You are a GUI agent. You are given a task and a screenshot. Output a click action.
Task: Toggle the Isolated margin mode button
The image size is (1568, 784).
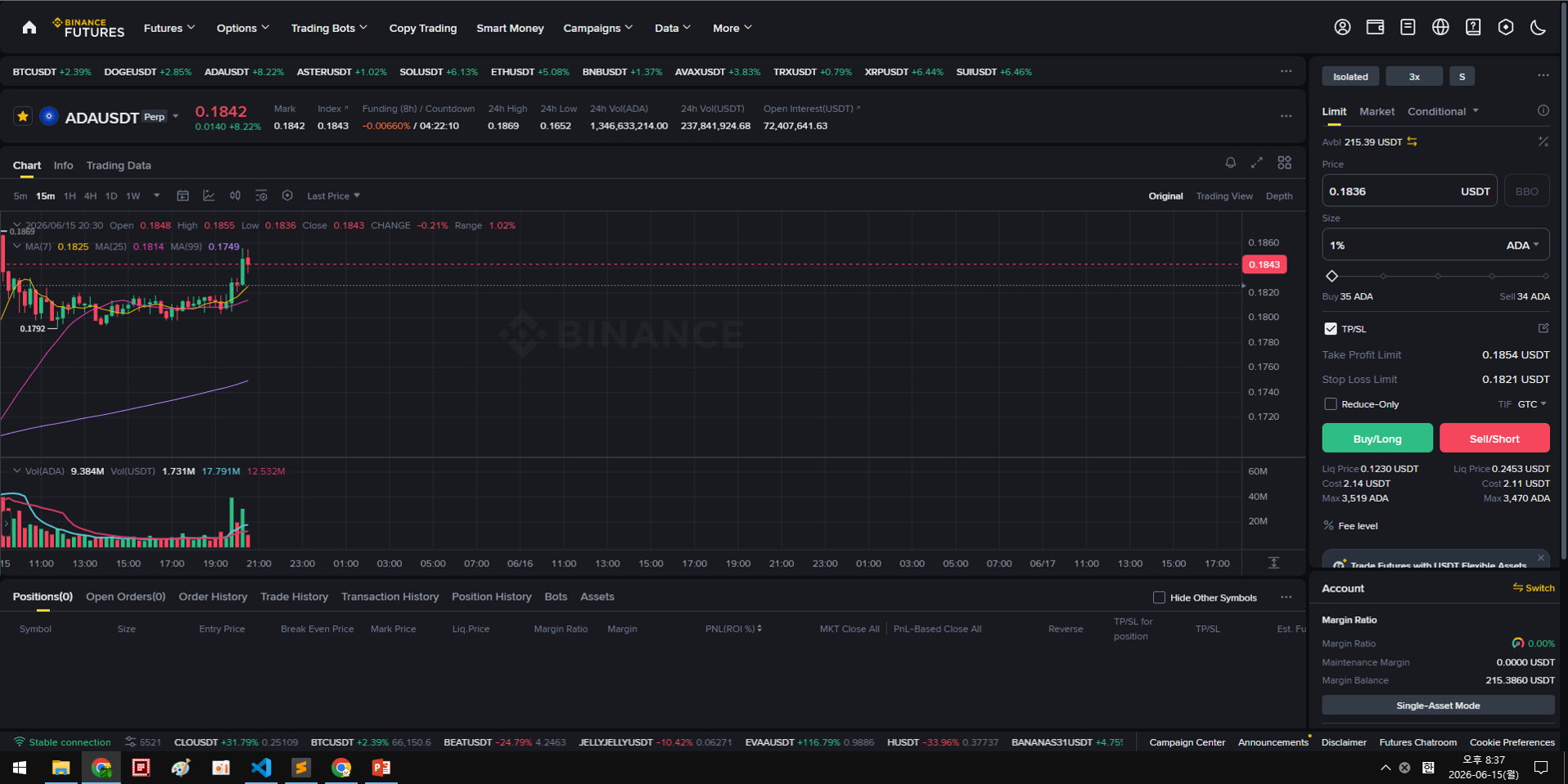coord(1350,76)
